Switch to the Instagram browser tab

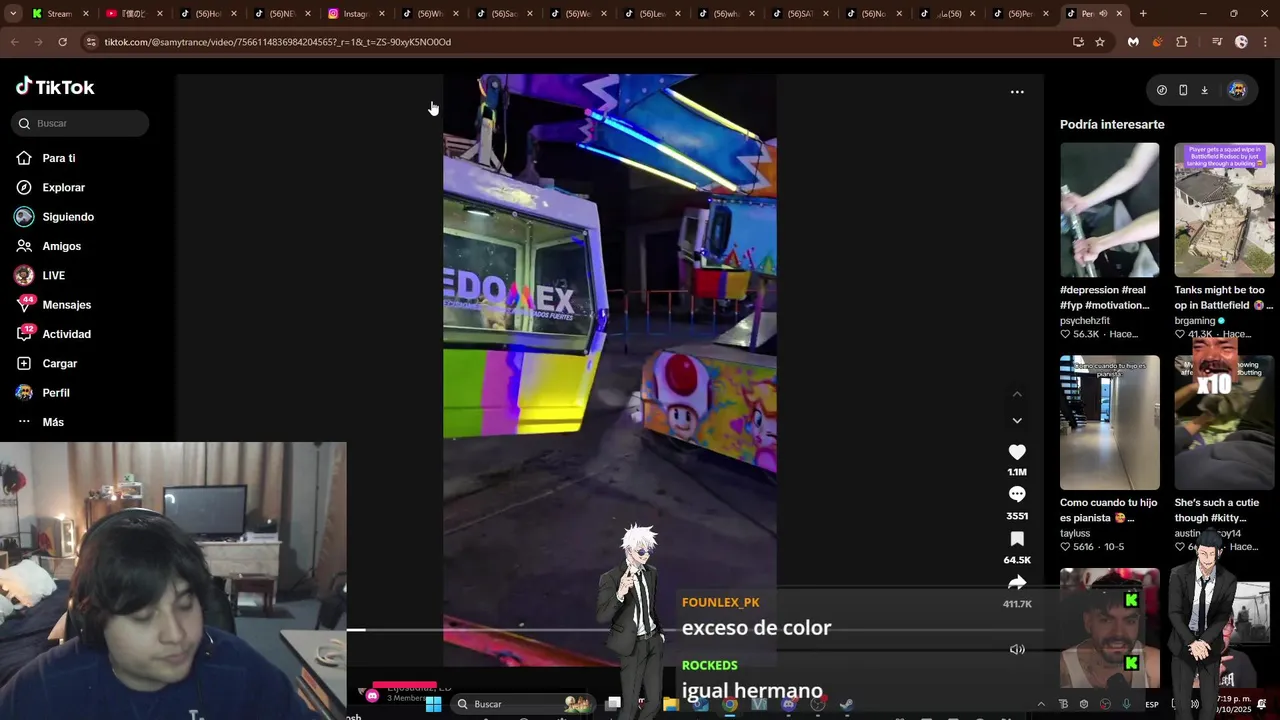(356, 14)
